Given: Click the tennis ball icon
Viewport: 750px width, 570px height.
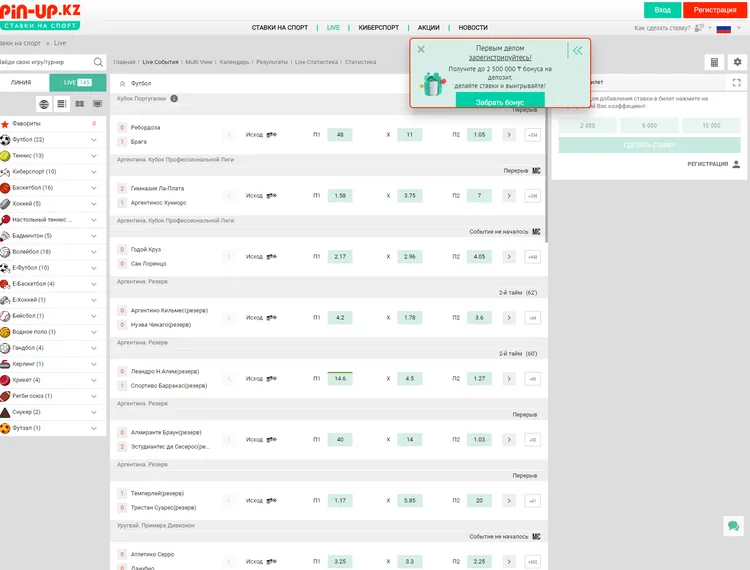Looking at the screenshot, I should 5,156.
